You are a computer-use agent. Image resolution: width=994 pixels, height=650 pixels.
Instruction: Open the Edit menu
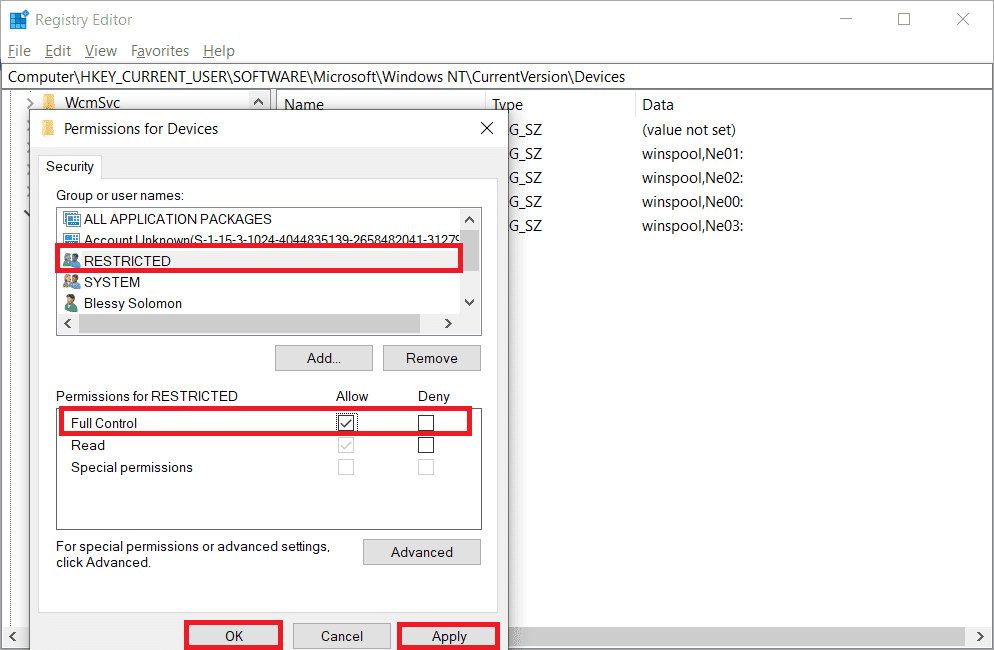point(58,51)
